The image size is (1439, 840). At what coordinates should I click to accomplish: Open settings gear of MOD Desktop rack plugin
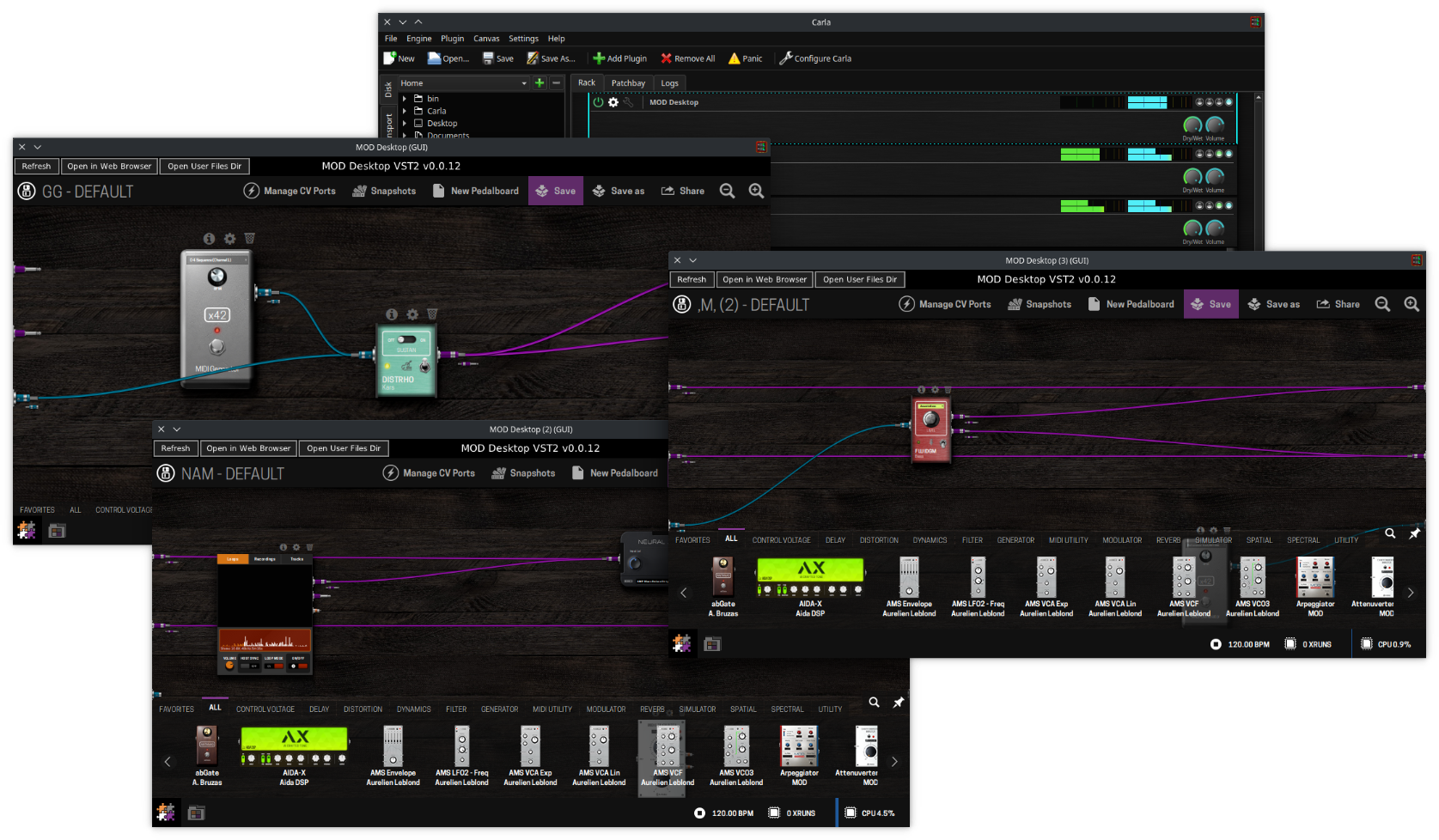tap(613, 102)
